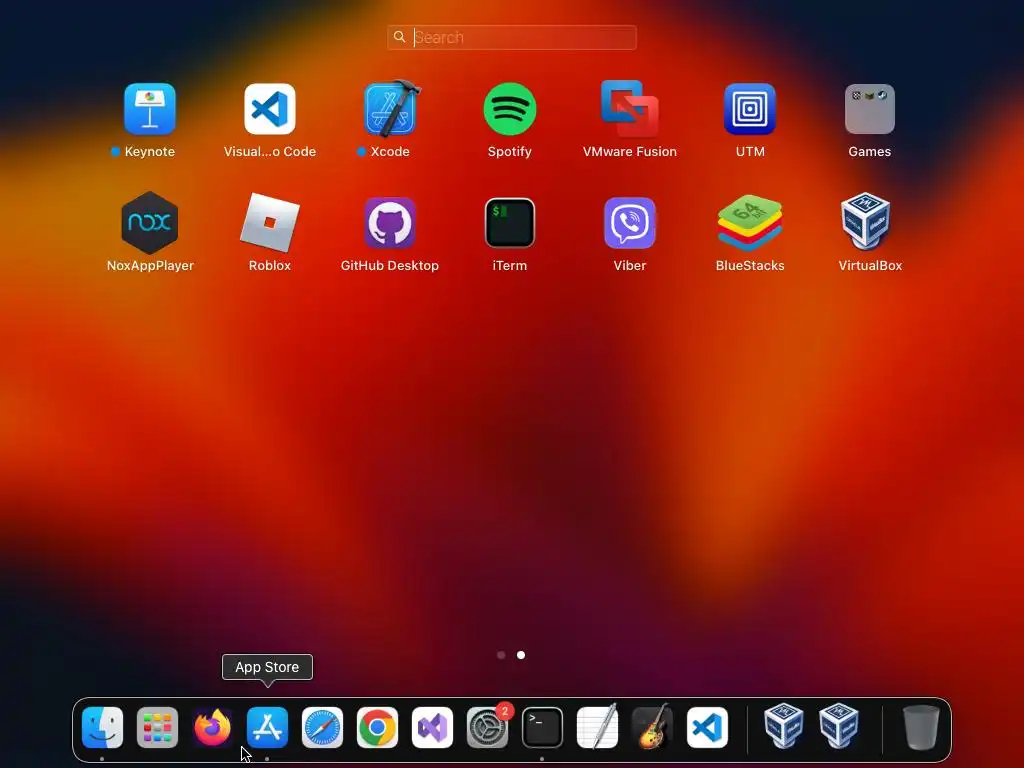The width and height of the screenshot is (1024, 768).
Task: Open System Preferences with badge in Dock
Action: coord(488,727)
